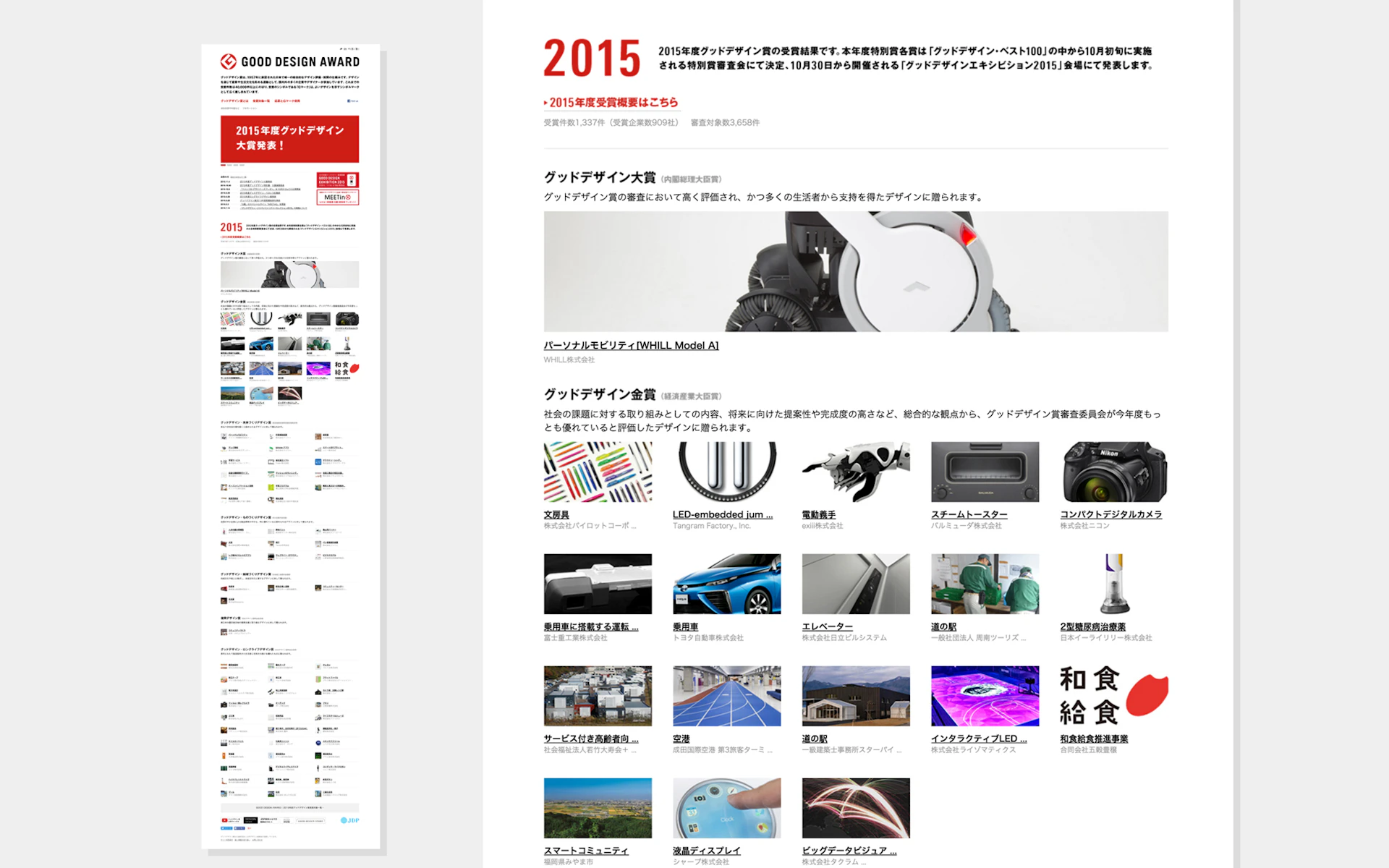Select the 電動義手 robotic hand image
1389x868 pixels.
[x=855, y=472]
